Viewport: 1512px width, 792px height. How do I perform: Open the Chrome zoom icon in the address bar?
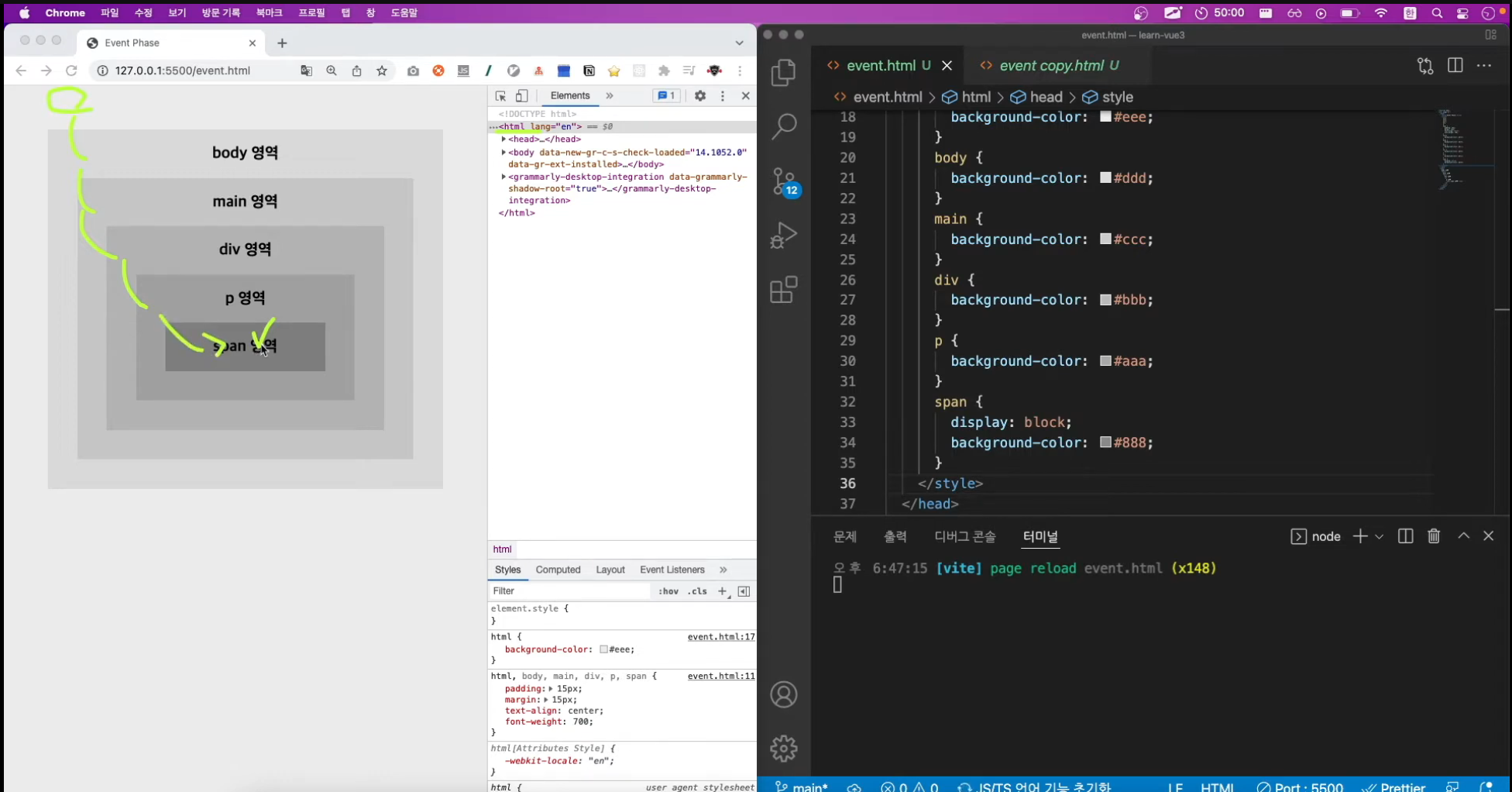pos(332,71)
